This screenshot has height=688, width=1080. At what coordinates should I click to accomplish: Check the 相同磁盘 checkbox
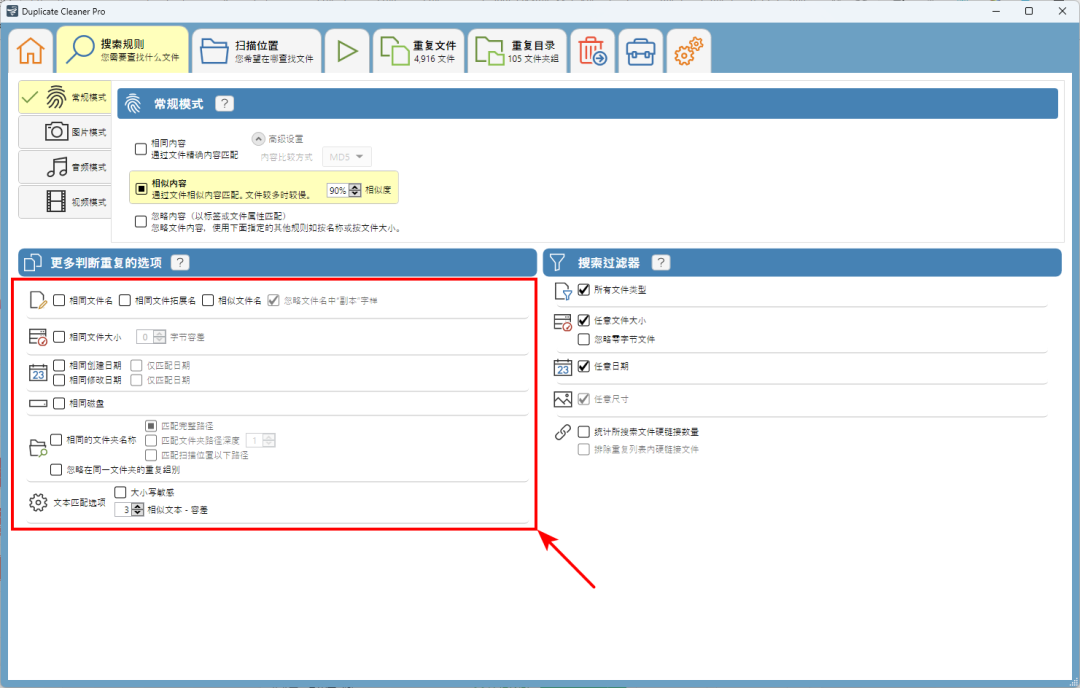[x=59, y=403]
